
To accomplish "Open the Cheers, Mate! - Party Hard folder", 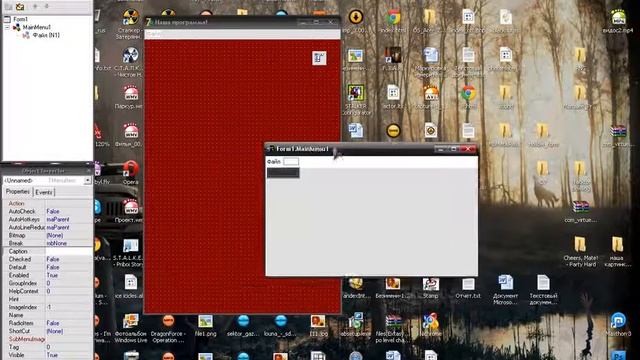I will [x=581, y=251].
